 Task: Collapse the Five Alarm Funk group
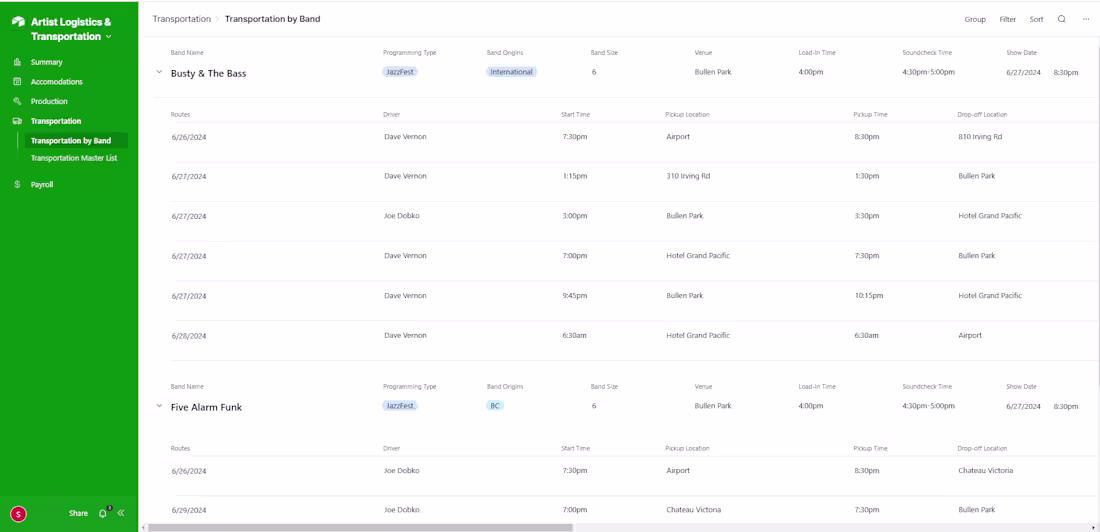pos(159,406)
